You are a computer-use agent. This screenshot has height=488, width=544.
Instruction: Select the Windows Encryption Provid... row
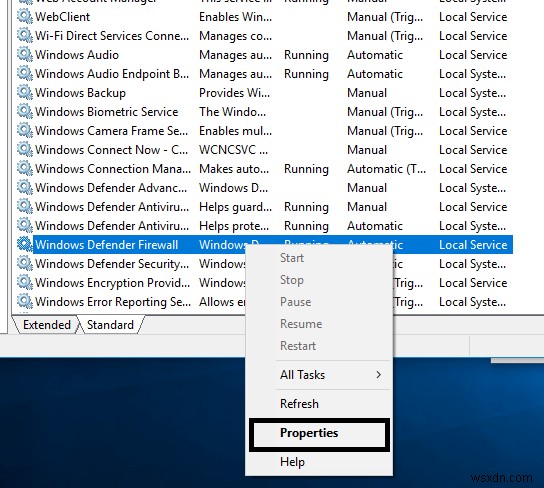click(x=265, y=283)
